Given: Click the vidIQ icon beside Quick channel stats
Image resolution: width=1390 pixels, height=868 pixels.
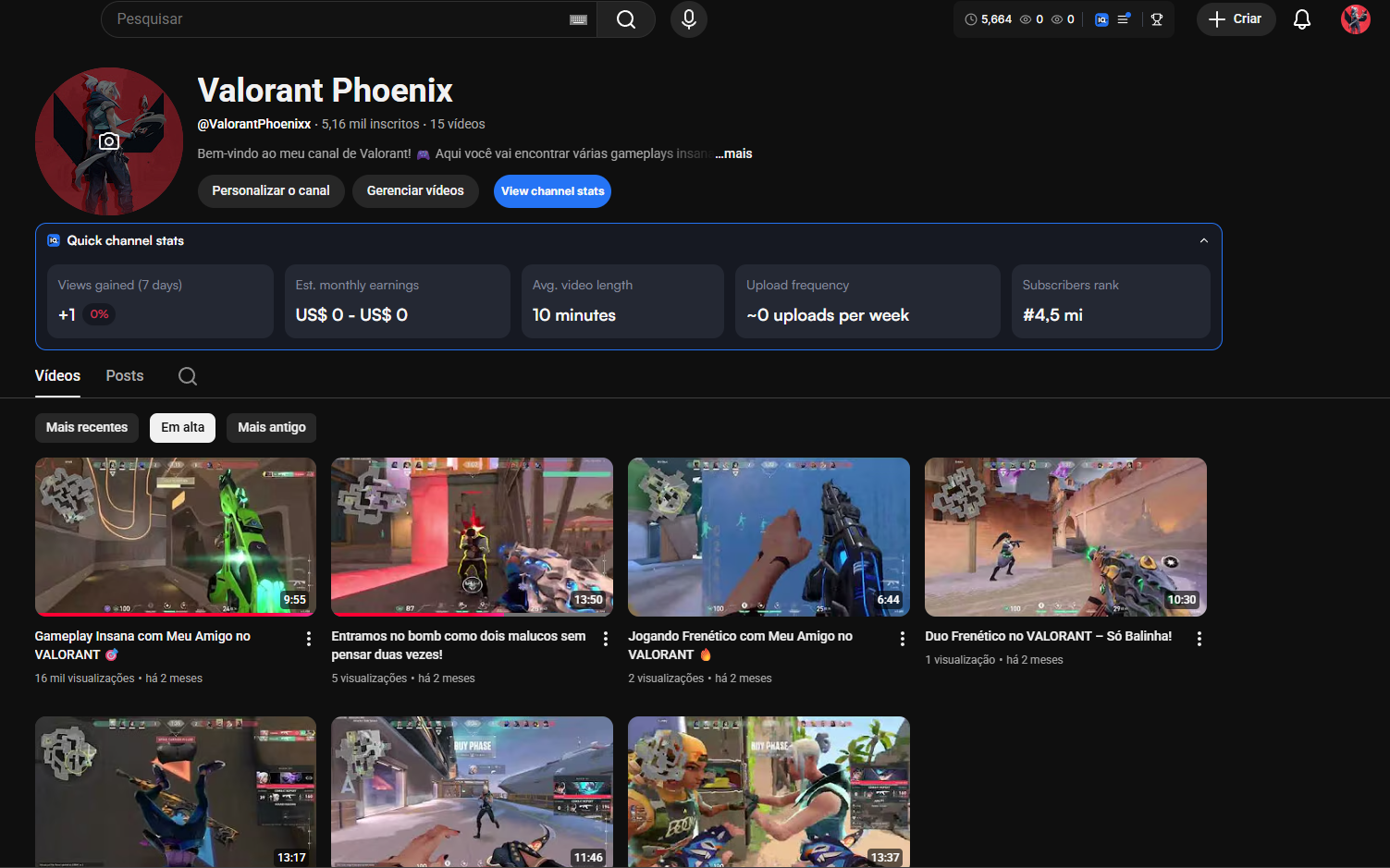Looking at the screenshot, I should 54,240.
